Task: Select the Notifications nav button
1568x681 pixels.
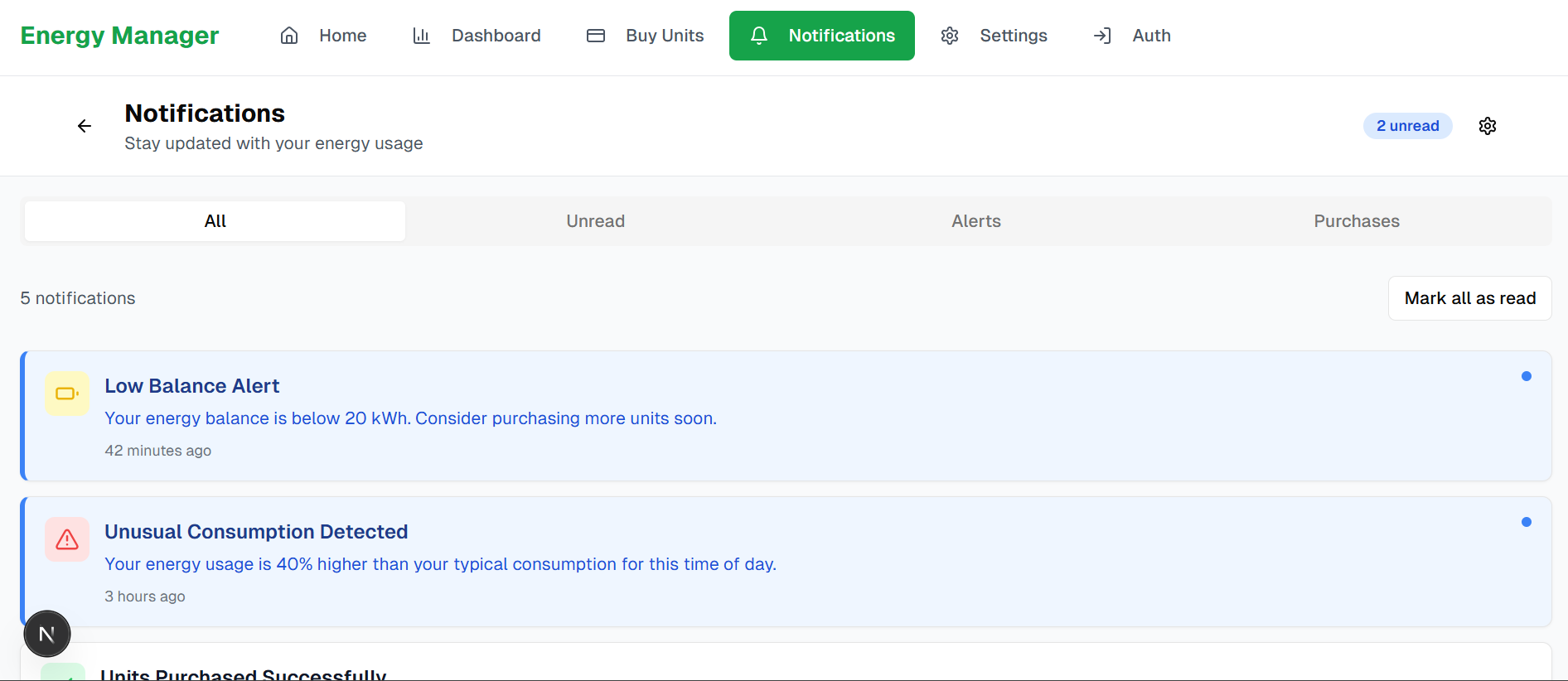Action: pos(821,36)
